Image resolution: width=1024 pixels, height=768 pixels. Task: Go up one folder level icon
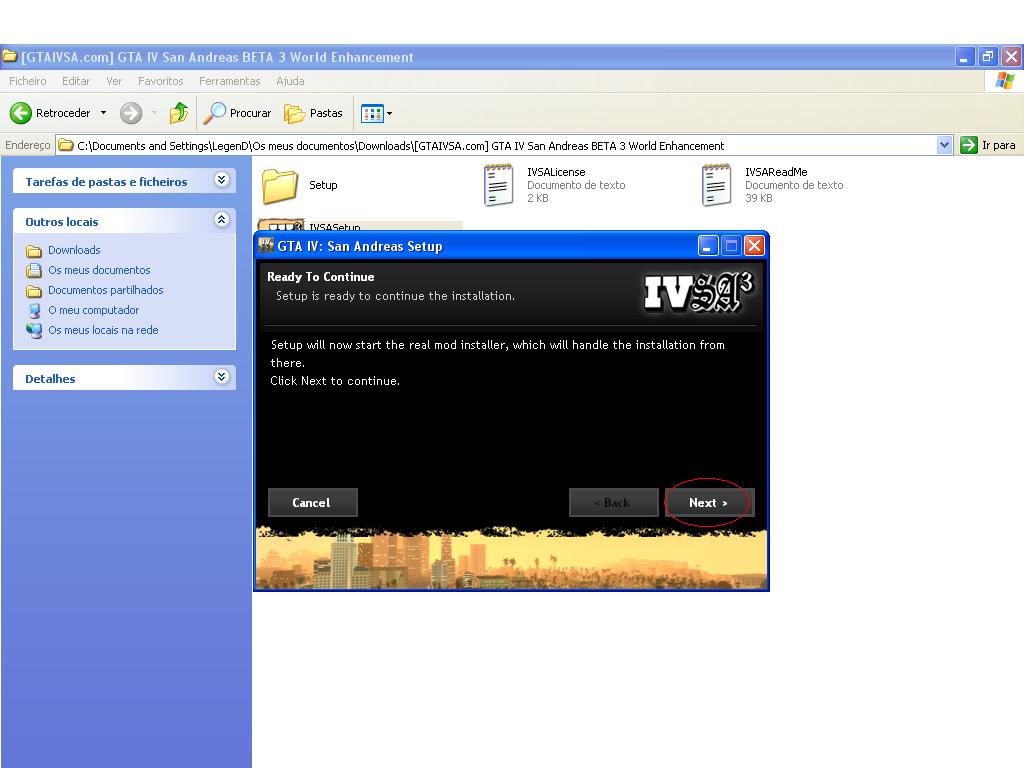[178, 113]
